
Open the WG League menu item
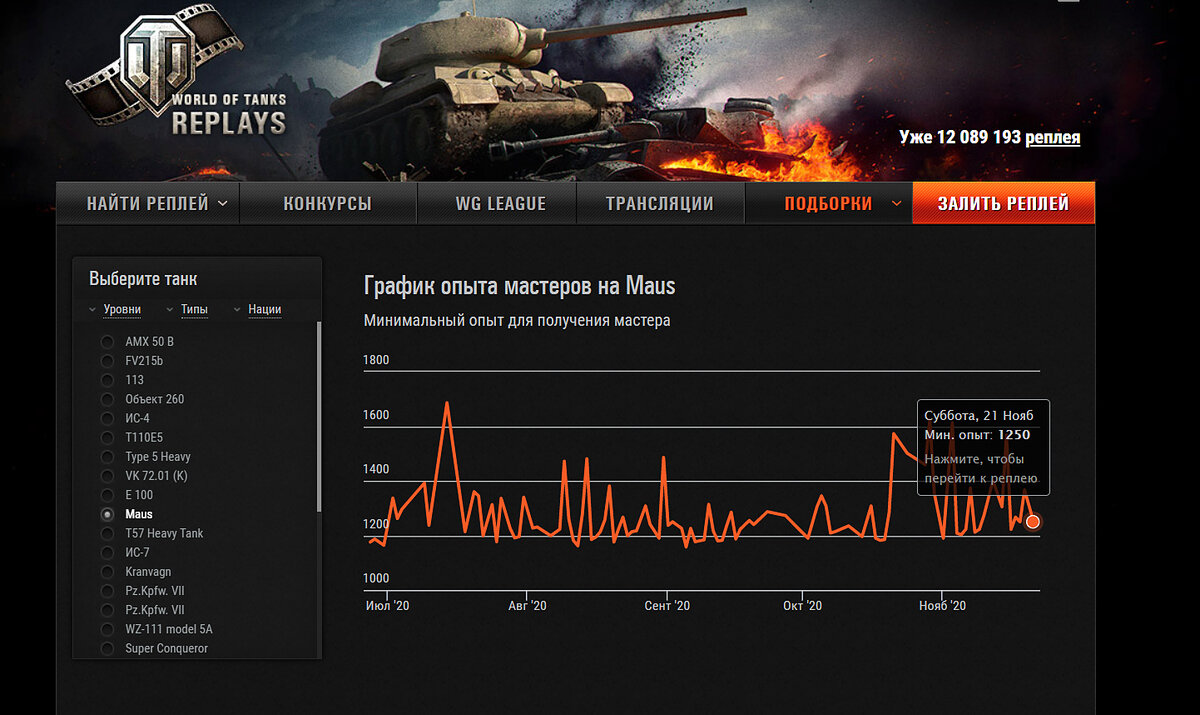click(500, 203)
